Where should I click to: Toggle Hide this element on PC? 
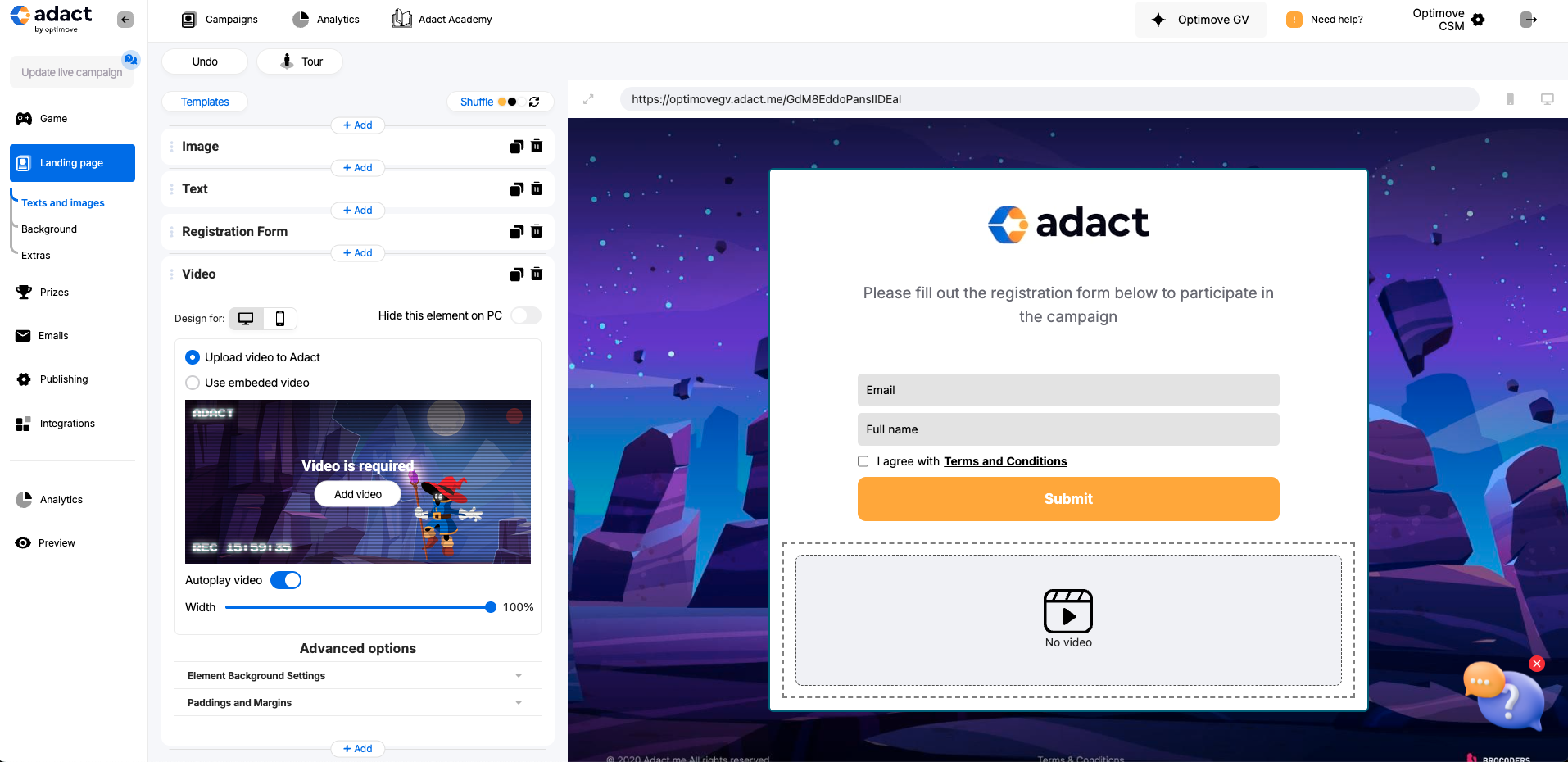[526, 315]
